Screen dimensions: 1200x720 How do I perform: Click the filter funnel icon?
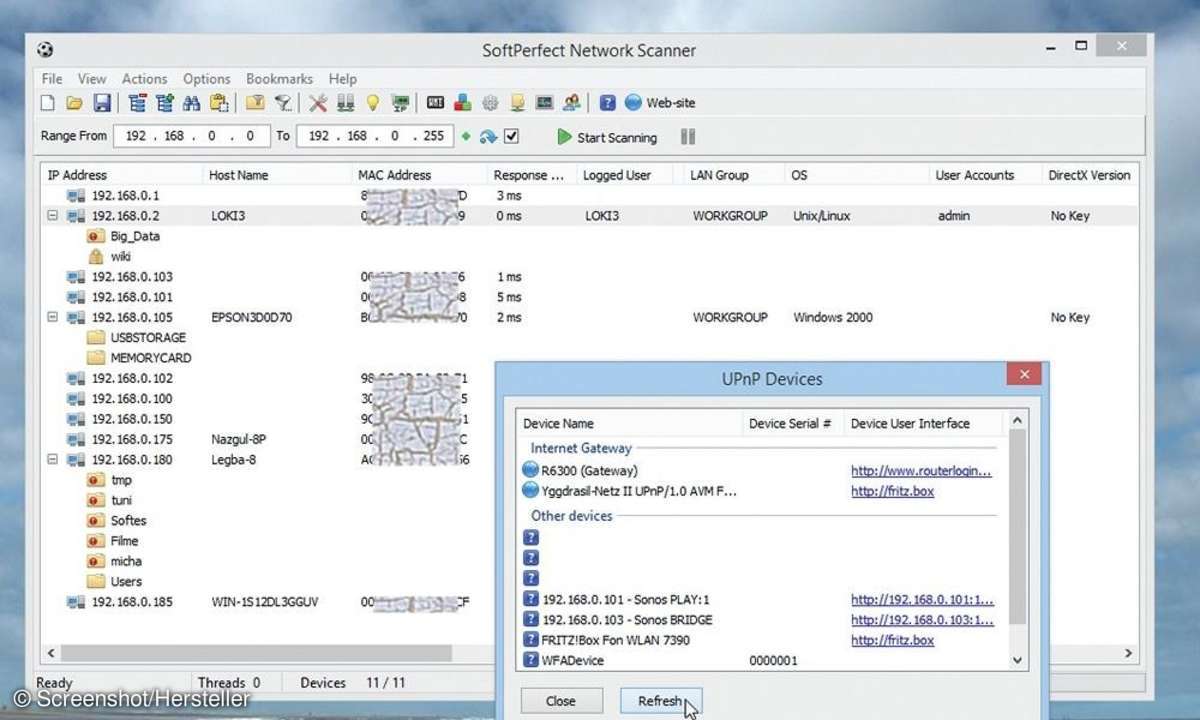pos(283,103)
